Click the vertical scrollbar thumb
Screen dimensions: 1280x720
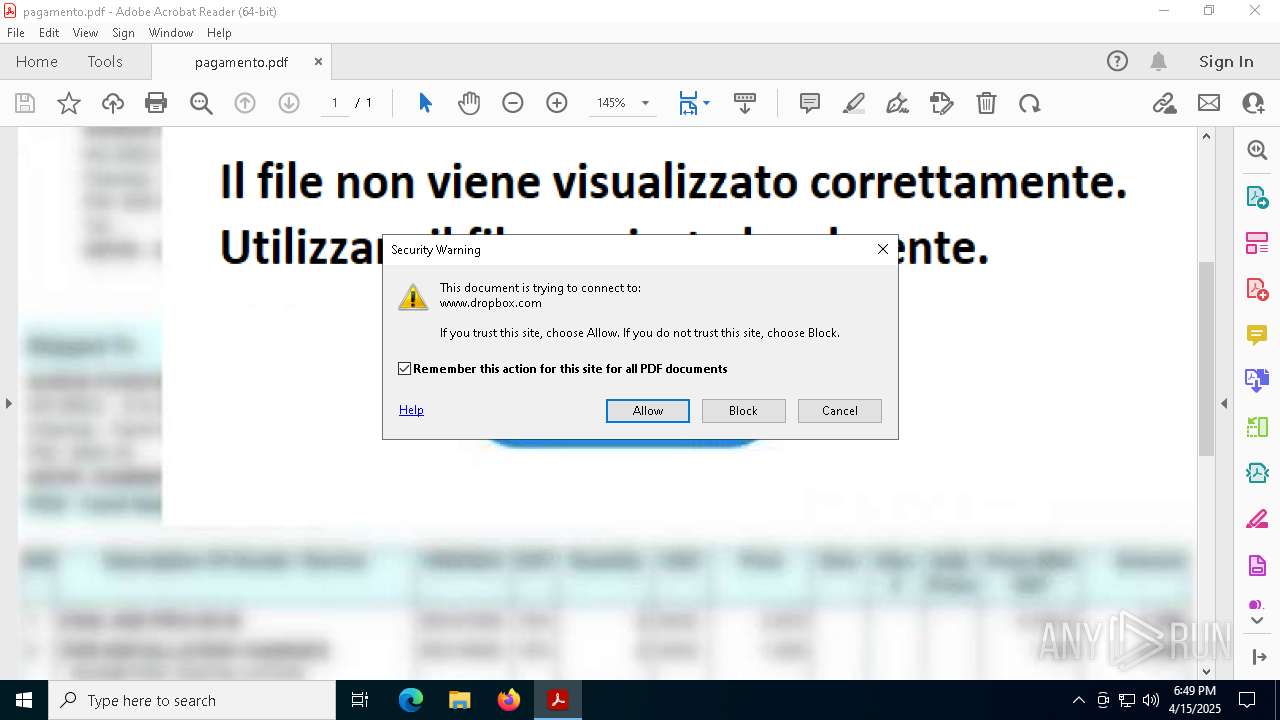pyautogui.click(x=1206, y=357)
